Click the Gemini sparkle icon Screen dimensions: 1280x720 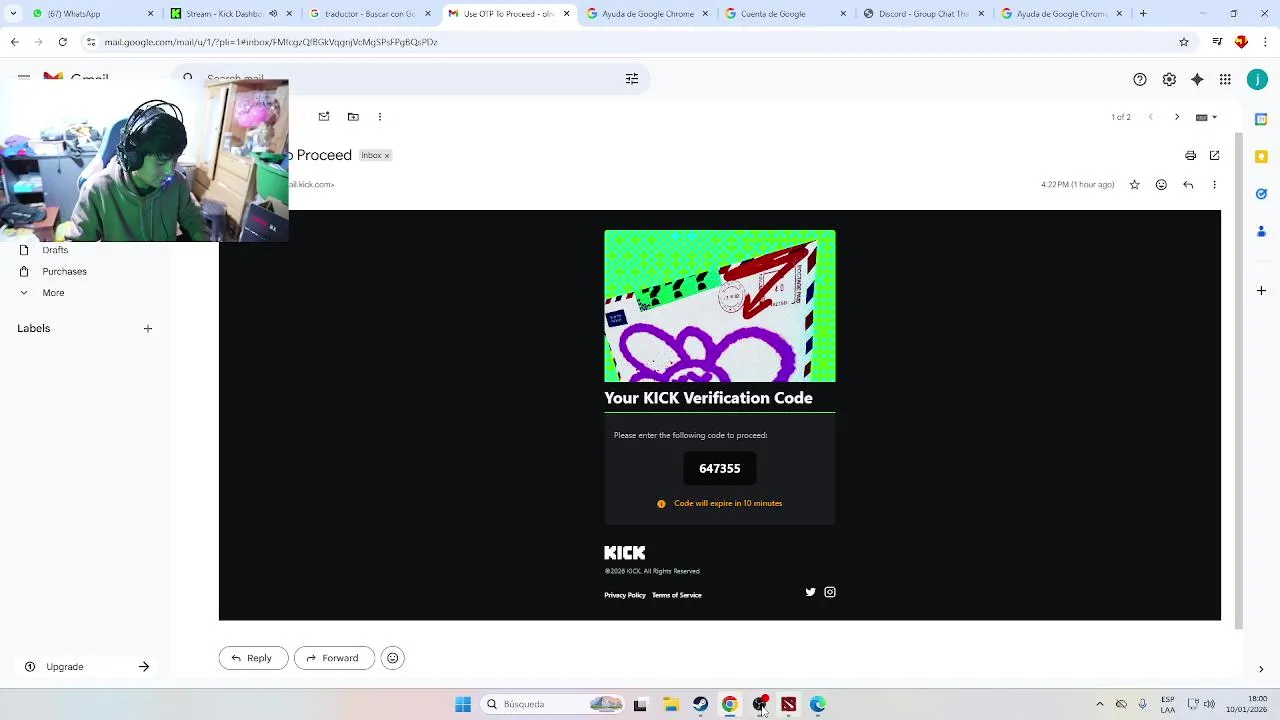pyautogui.click(x=1197, y=79)
